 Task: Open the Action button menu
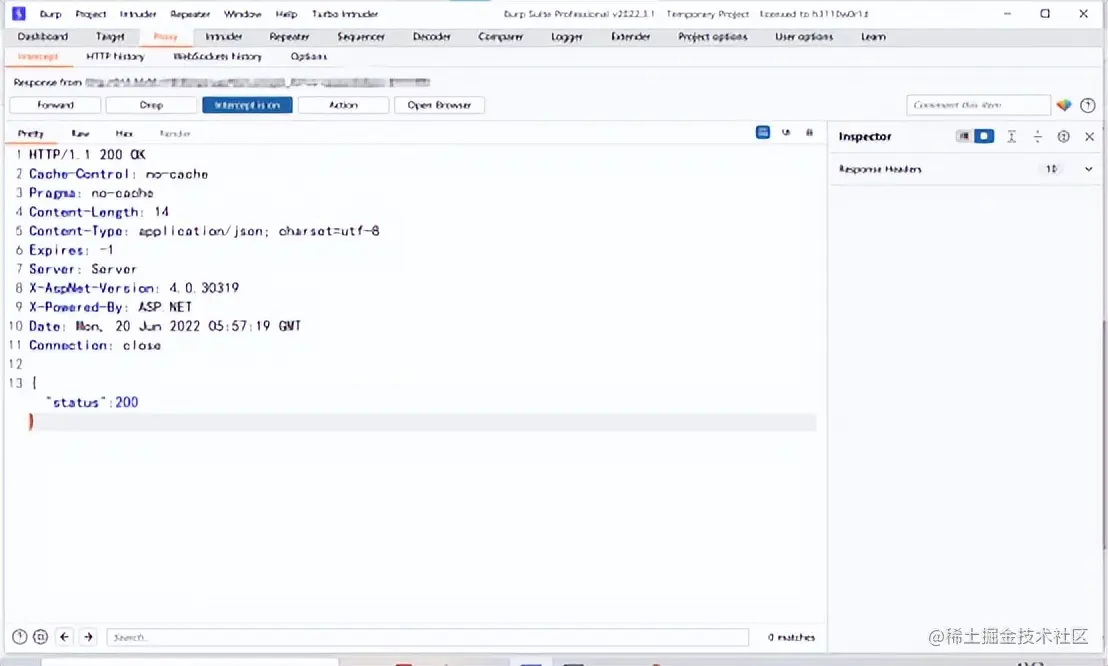[343, 105]
